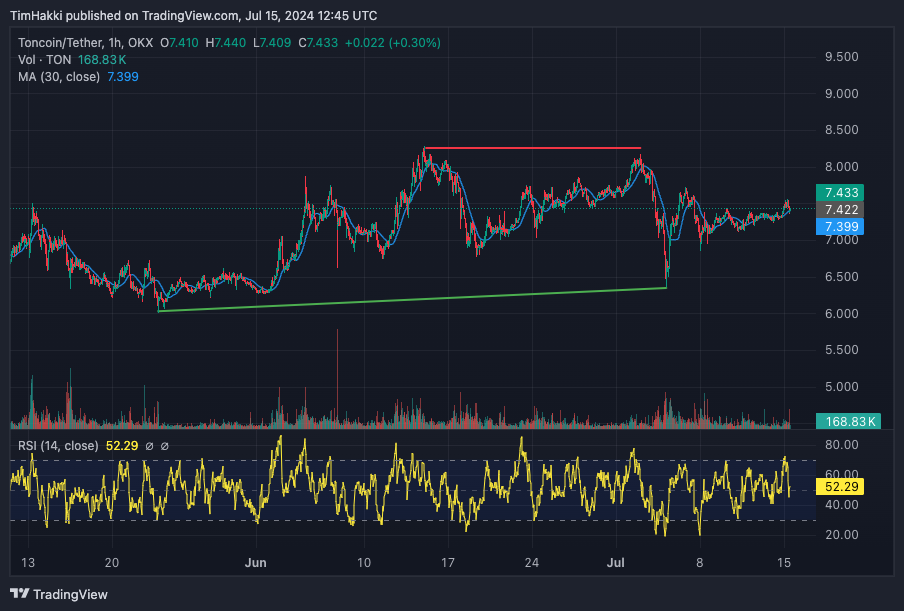Click the Jul label on time axis
This screenshot has height=611, width=904.
[616, 563]
